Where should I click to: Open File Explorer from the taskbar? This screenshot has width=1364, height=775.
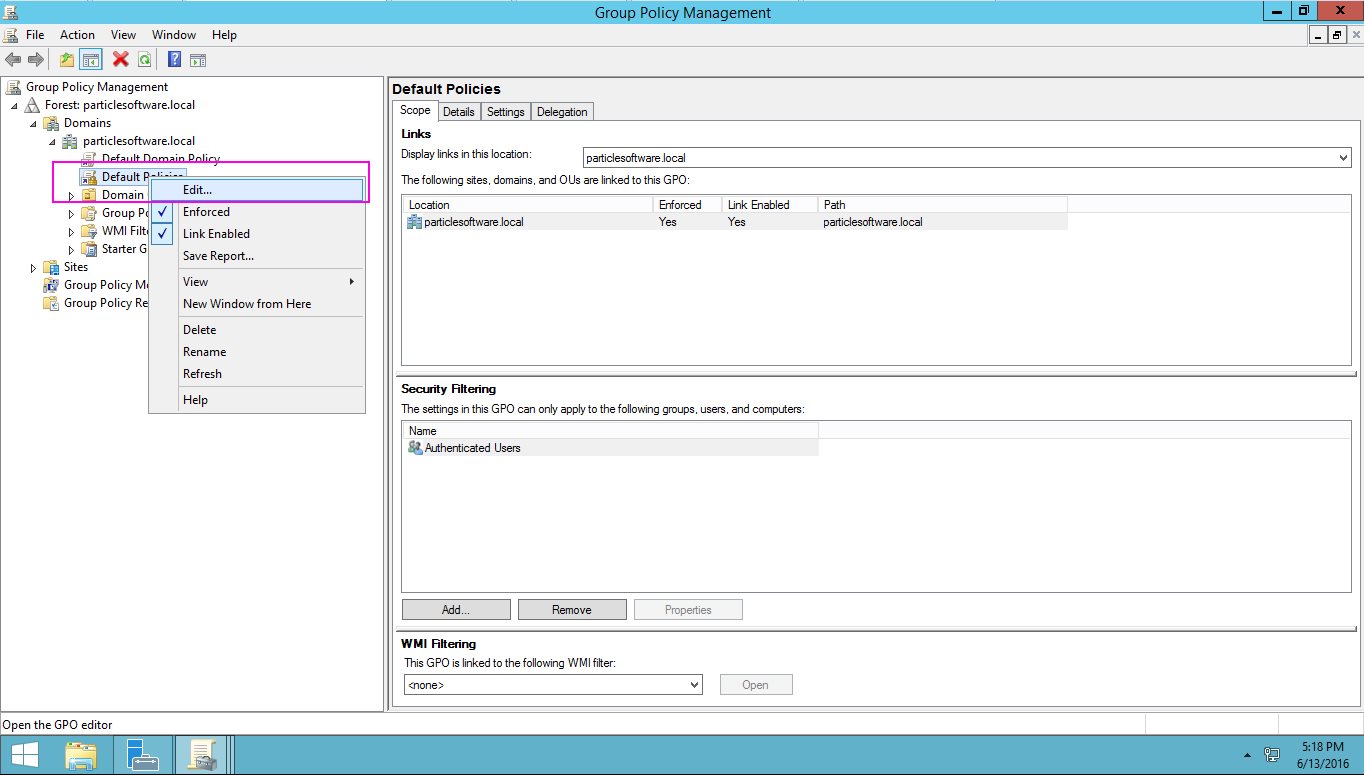point(80,755)
